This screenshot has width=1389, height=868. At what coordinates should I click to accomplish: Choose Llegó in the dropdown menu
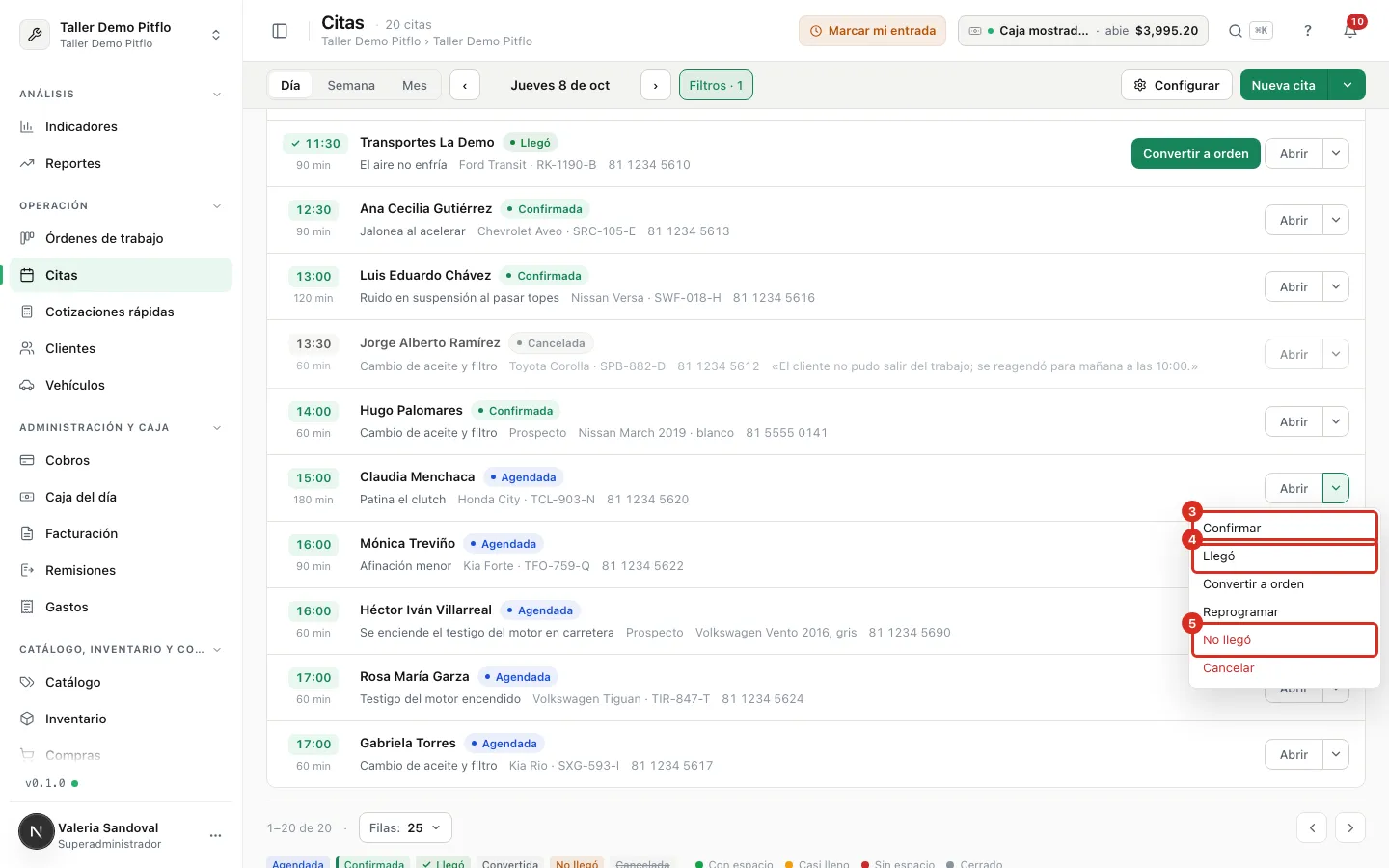(1285, 556)
